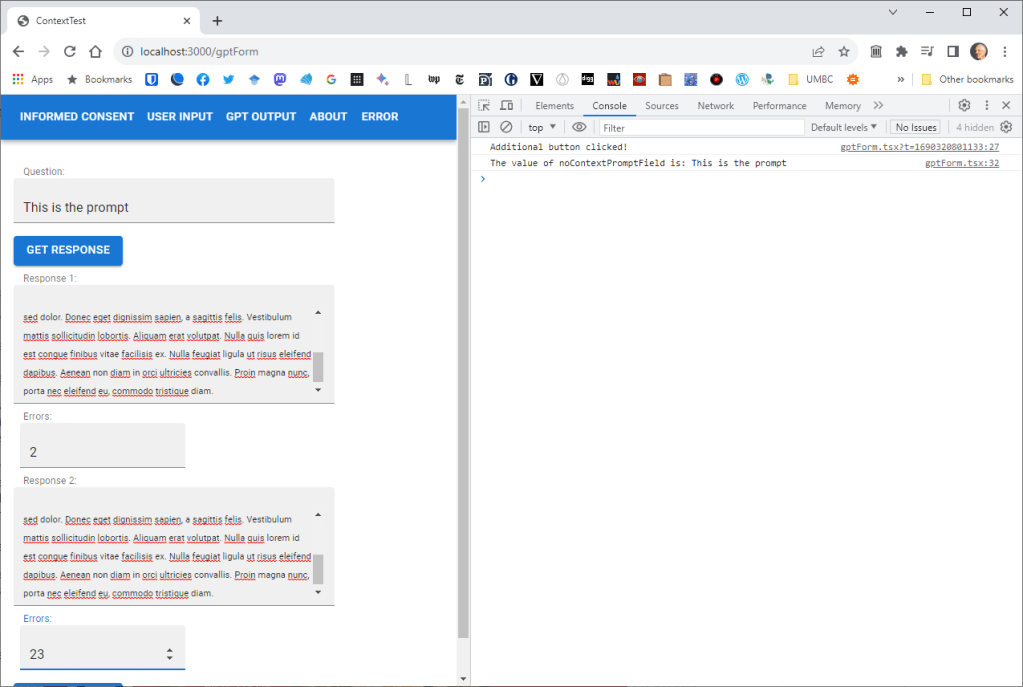Open the gptForm.tsx:32 source link
The width and height of the screenshot is (1023, 687).
point(961,163)
